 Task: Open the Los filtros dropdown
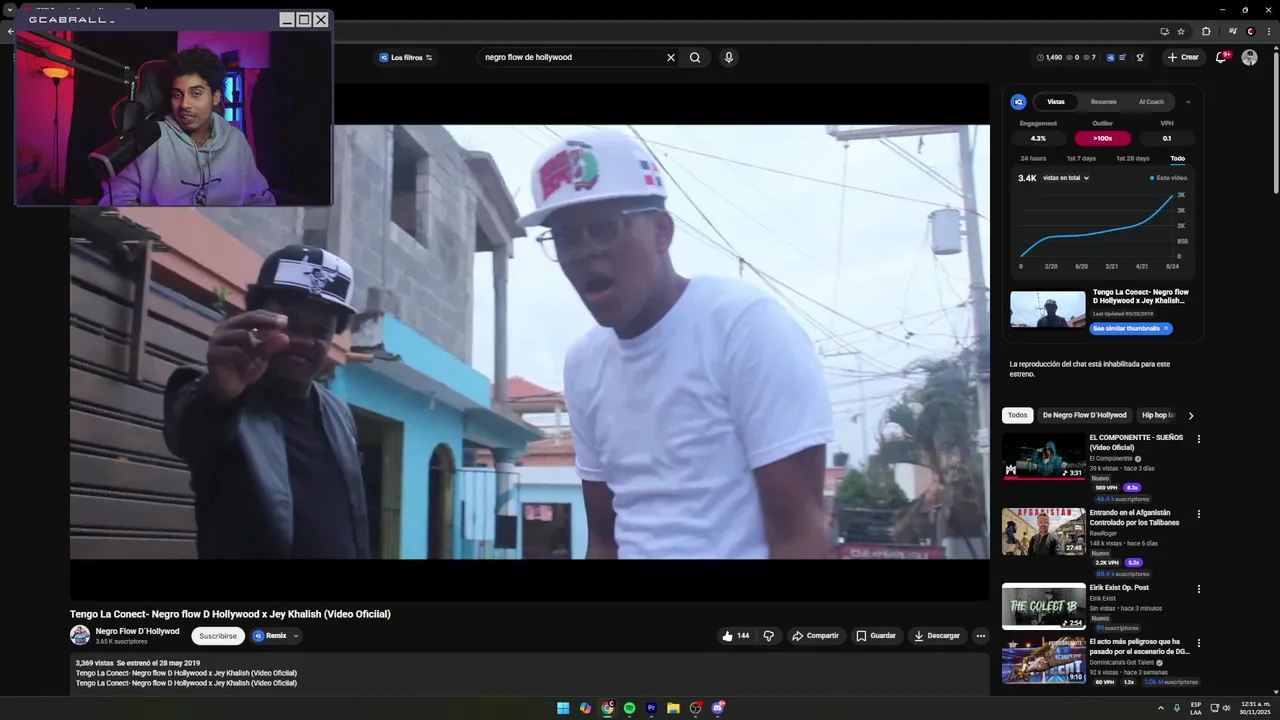(406, 57)
